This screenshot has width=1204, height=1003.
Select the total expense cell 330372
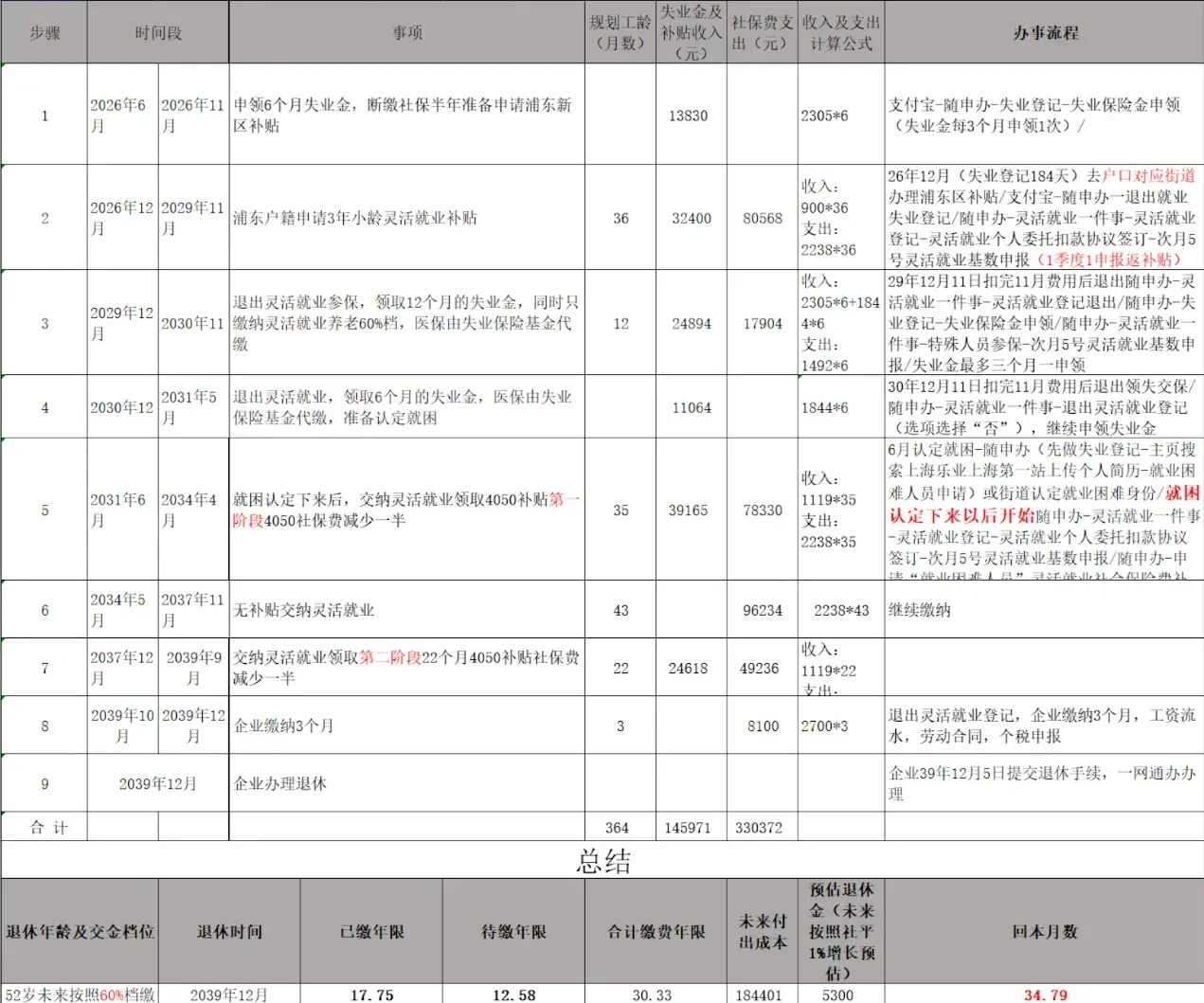762,827
